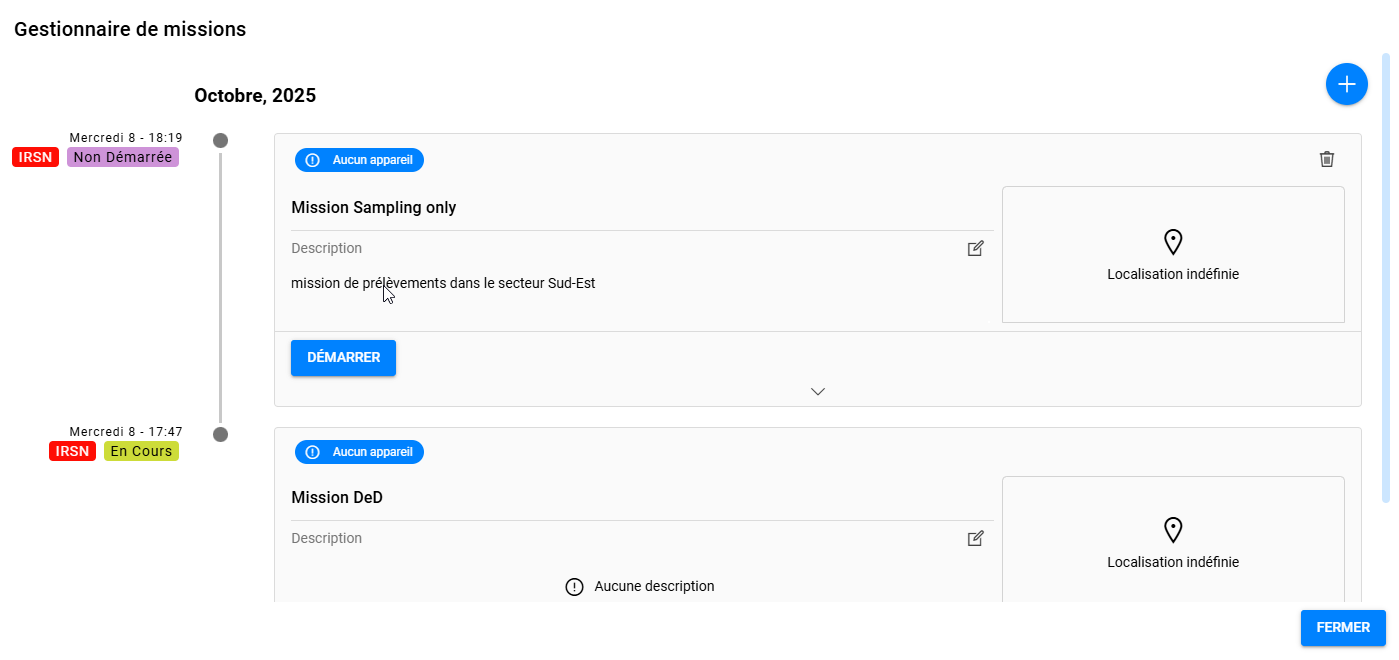This screenshot has width=1399, height=660.
Task: Expand the Mission Sampling only card chevron
Action: coord(817,391)
